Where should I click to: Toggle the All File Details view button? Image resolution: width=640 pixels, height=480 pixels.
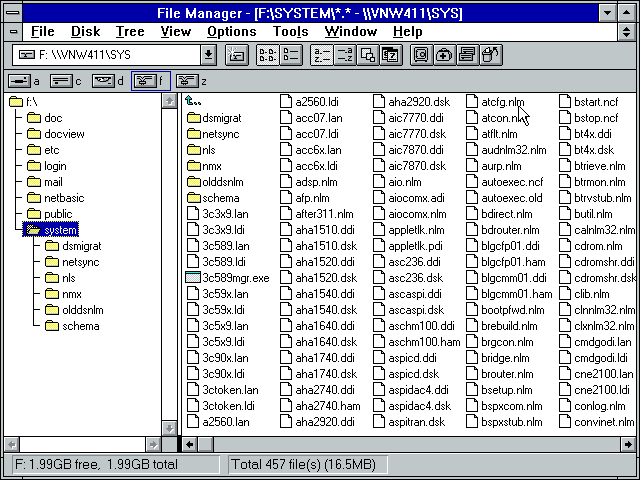pyautogui.click(x=291, y=55)
